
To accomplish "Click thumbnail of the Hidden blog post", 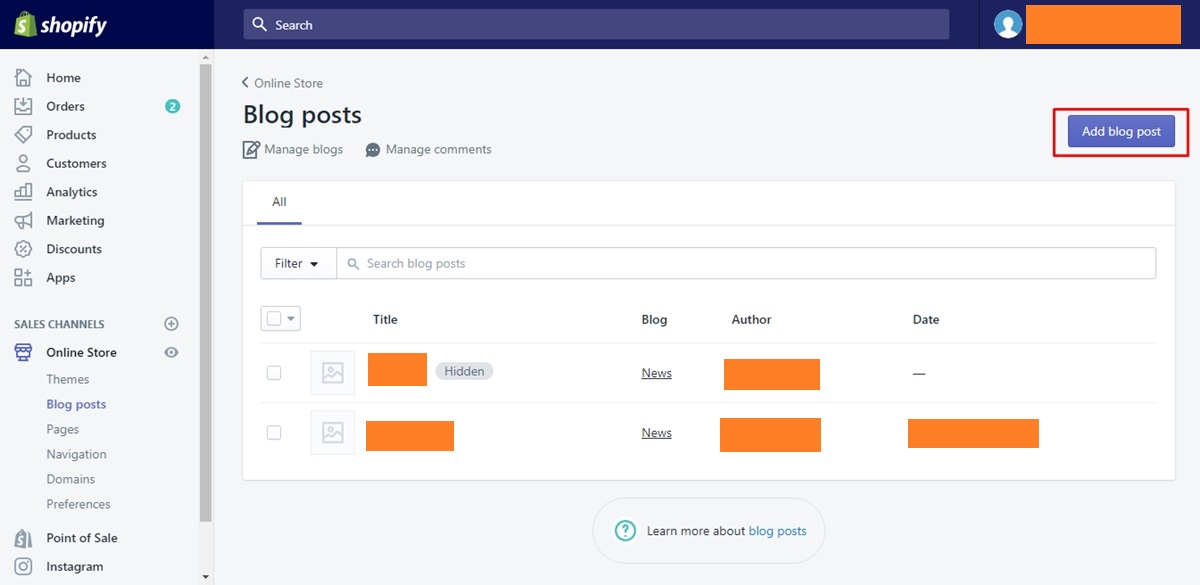I will click(333, 373).
